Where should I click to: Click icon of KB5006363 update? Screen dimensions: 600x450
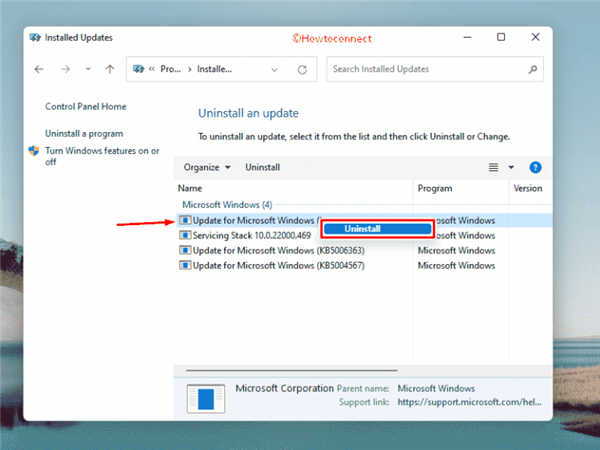click(x=185, y=251)
